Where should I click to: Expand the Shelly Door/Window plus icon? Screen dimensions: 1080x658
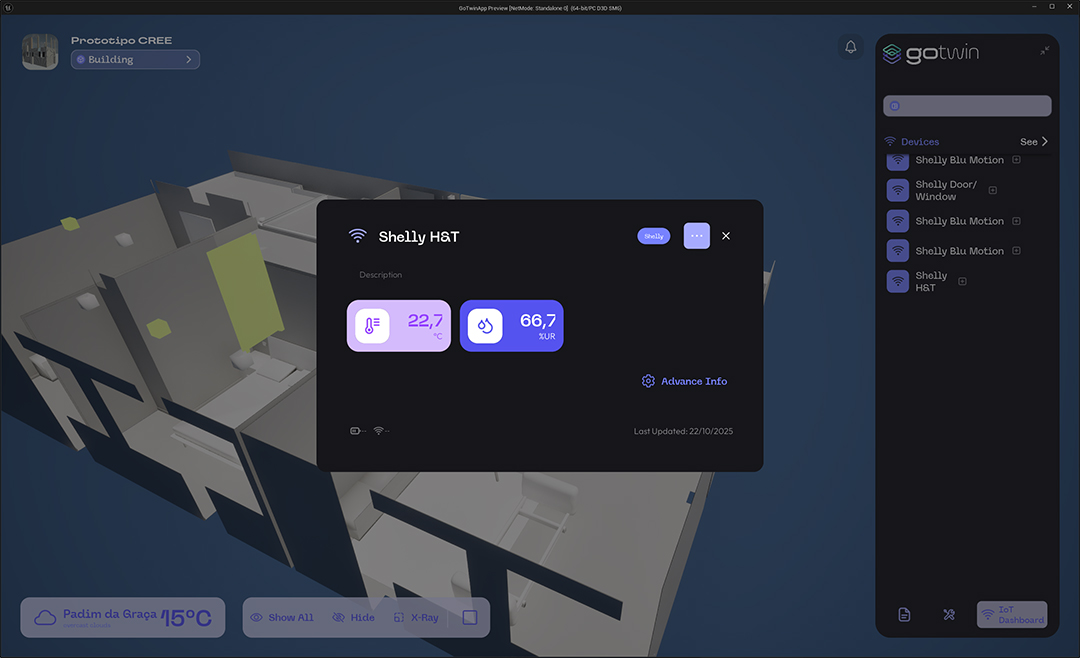(993, 190)
